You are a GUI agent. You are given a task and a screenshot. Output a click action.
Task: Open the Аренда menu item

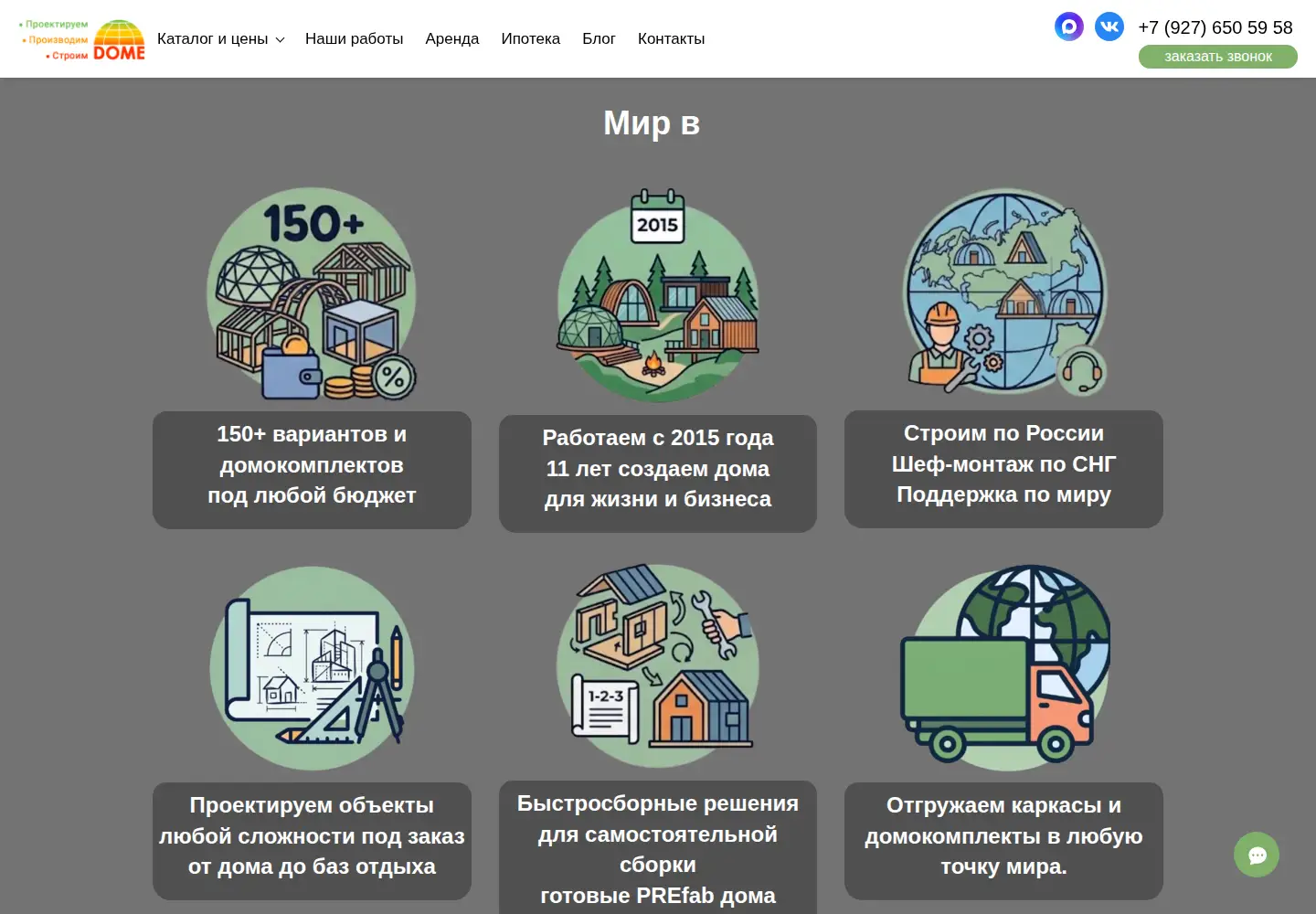[451, 38]
